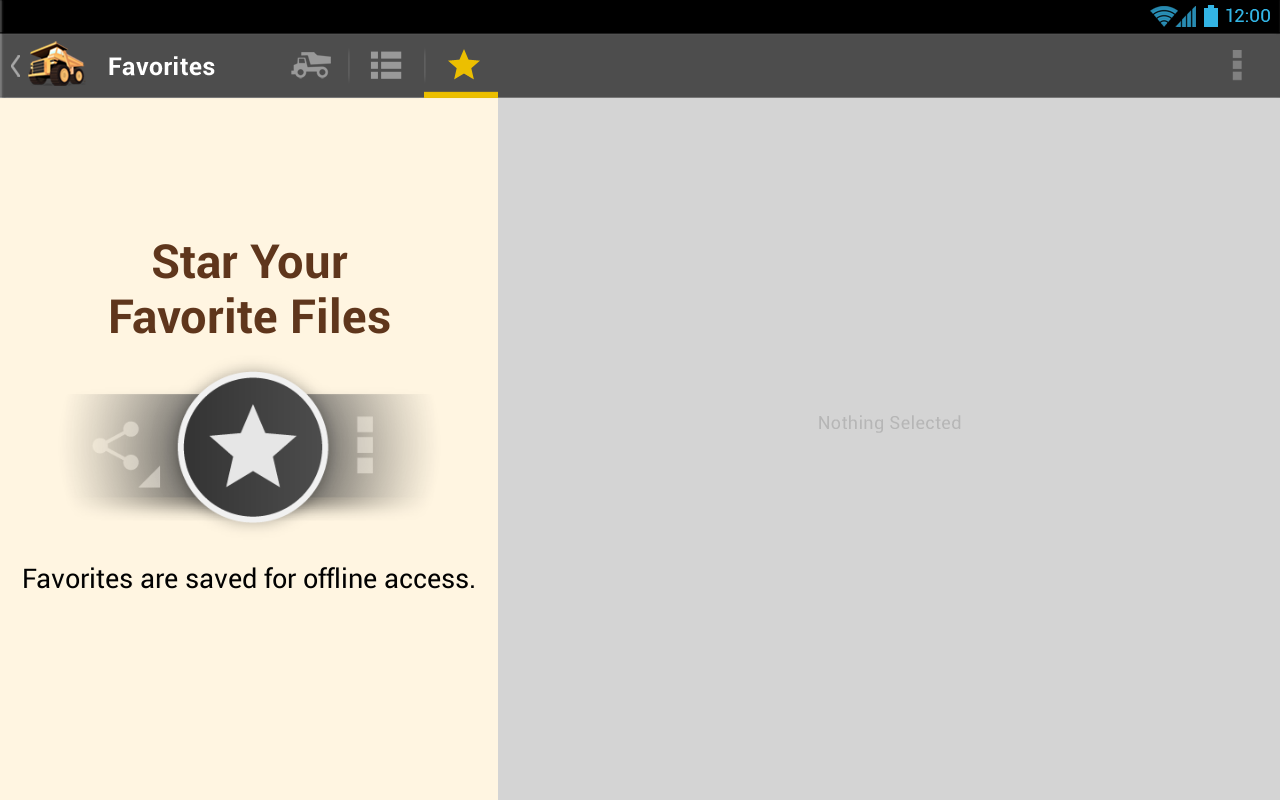This screenshot has height=800, width=1280.
Task: Click the cellular signal icon
Action: (x=1187, y=17)
